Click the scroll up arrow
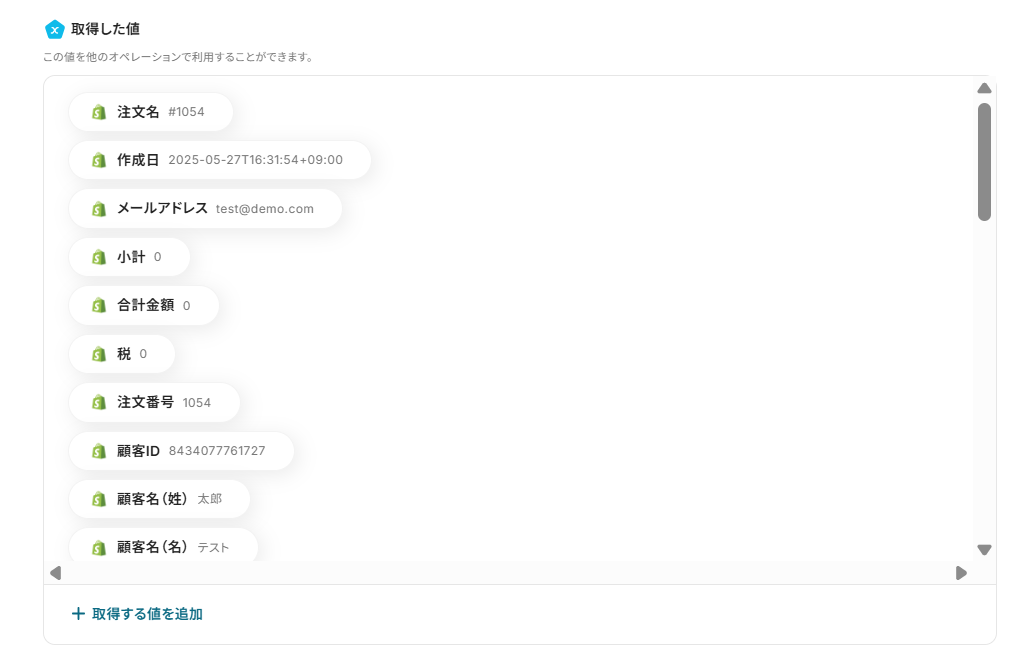 click(x=984, y=88)
